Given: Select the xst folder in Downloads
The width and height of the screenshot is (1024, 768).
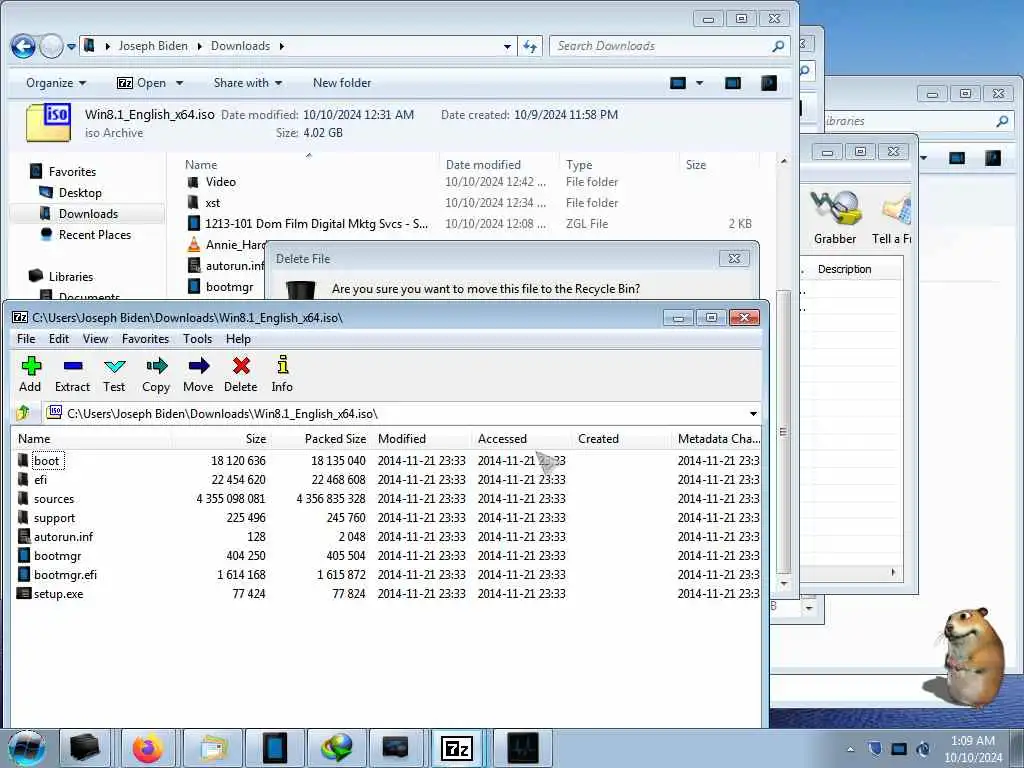Looking at the screenshot, I should click(212, 203).
